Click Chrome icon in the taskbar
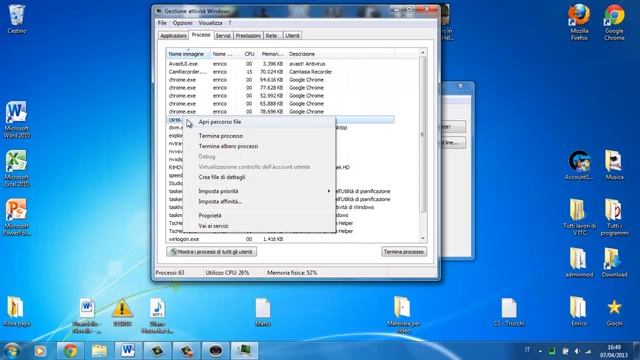This screenshot has height=360, width=640. [70, 351]
